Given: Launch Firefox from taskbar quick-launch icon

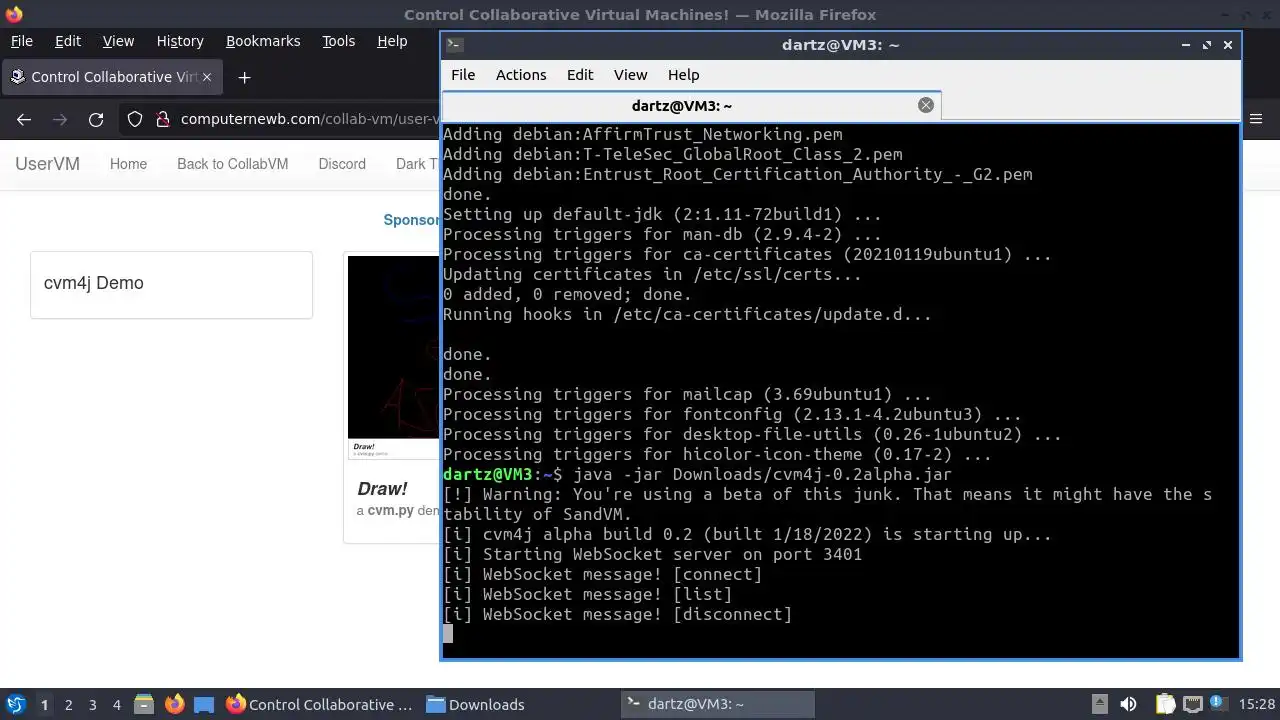Looking at the screenshot, I should pyautogui.click(x=174, y=704).
